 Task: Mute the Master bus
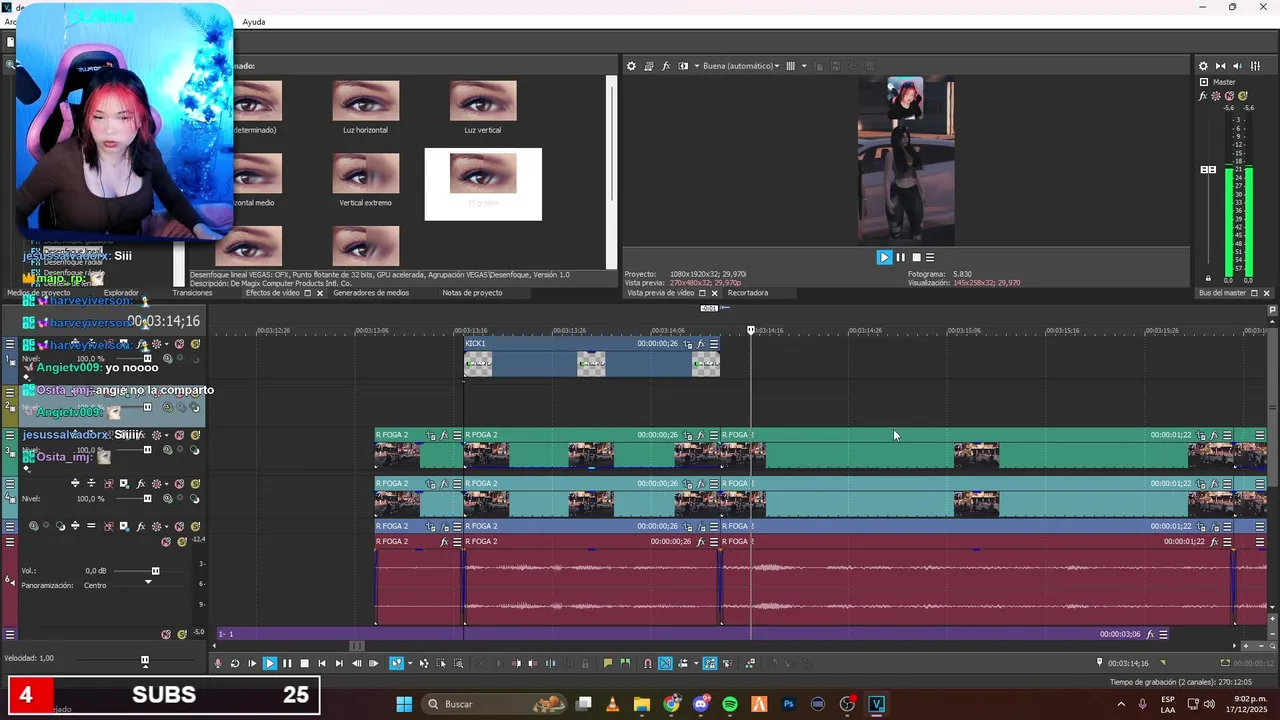coord(1229,96)
